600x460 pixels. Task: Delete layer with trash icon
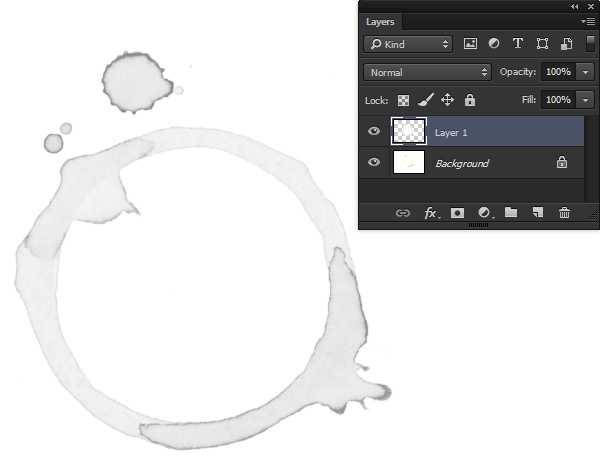(x=564, y=212)
